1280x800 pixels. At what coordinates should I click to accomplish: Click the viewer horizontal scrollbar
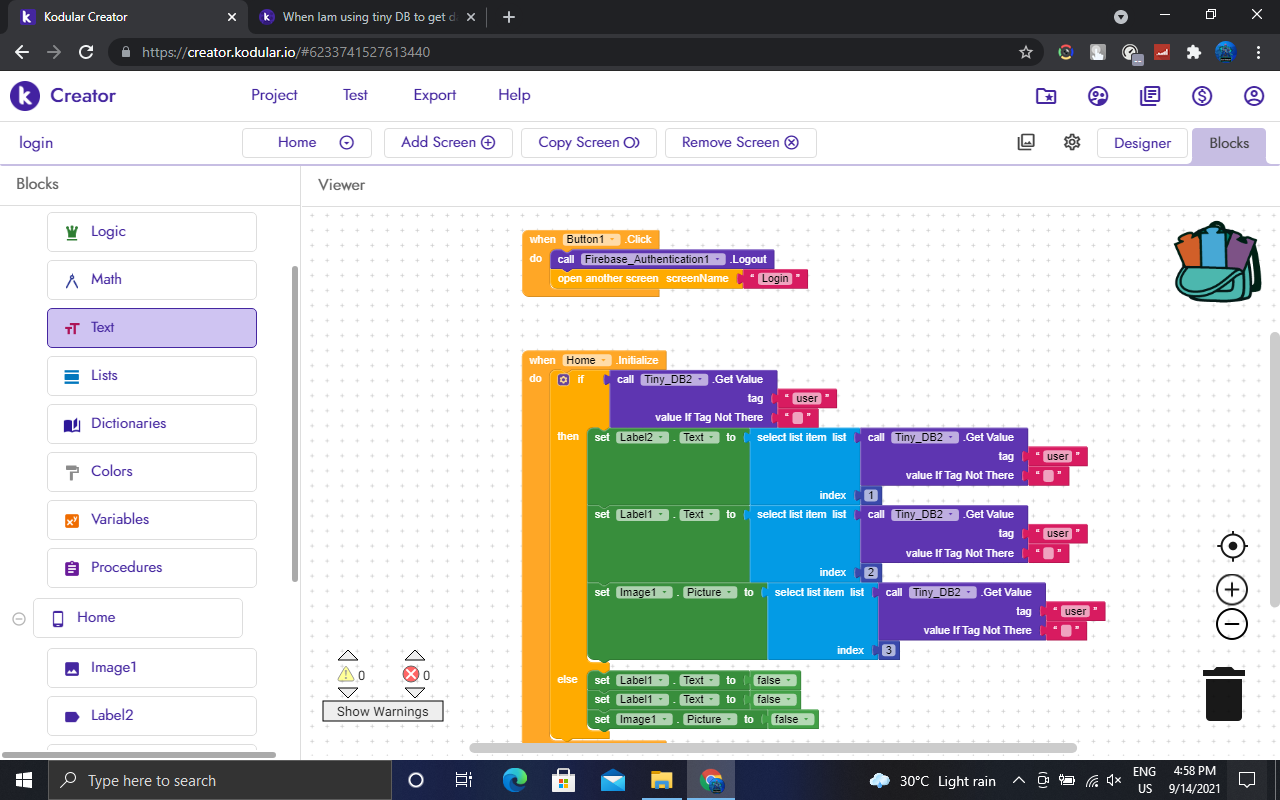(772, 747)
